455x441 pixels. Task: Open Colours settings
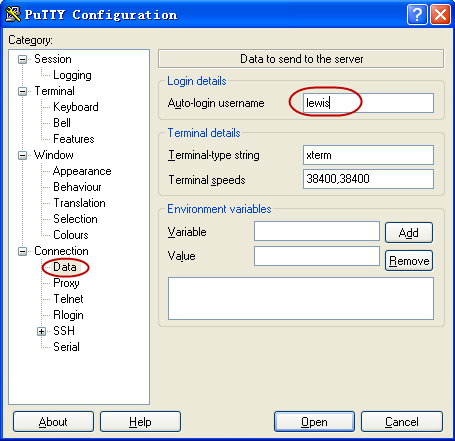pyautogui.click(x=71, y=235)
